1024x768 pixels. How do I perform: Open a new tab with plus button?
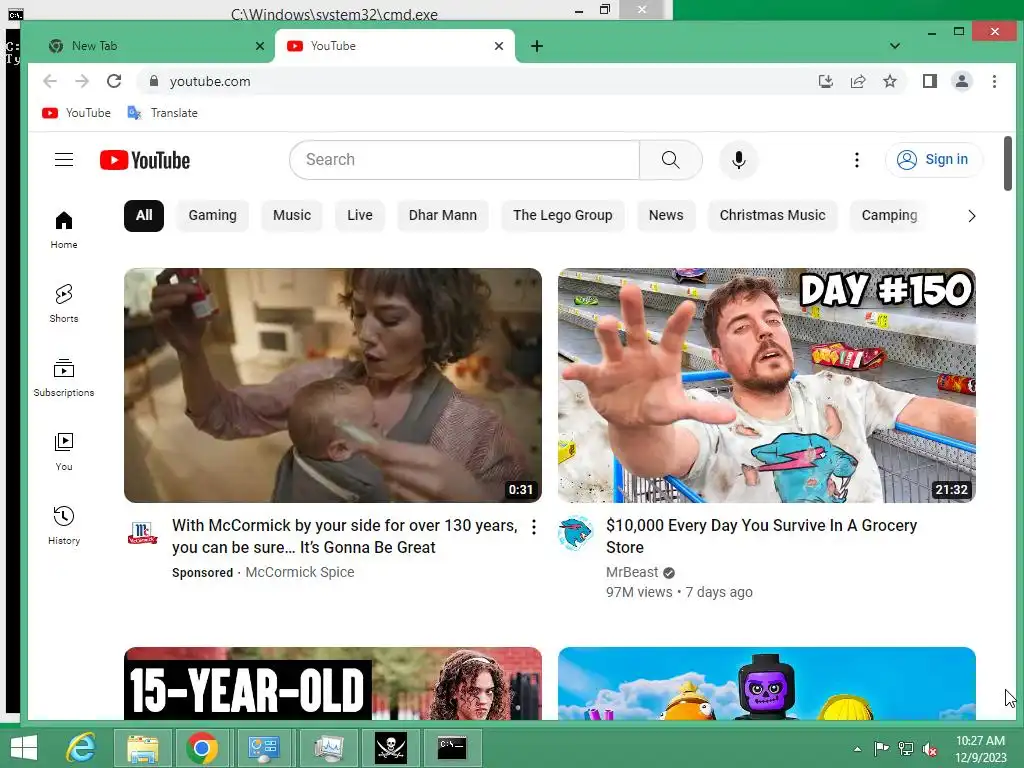click(x=537, y=46)
